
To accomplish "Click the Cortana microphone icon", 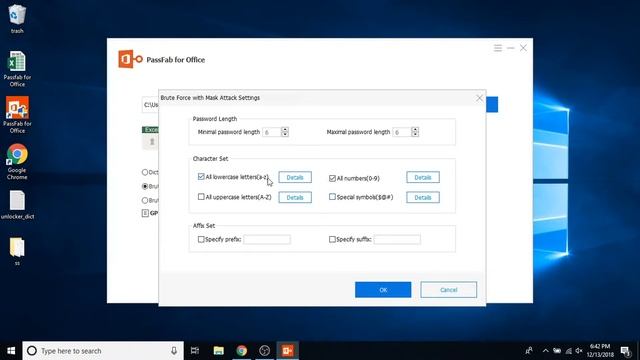I will (174, 351).
